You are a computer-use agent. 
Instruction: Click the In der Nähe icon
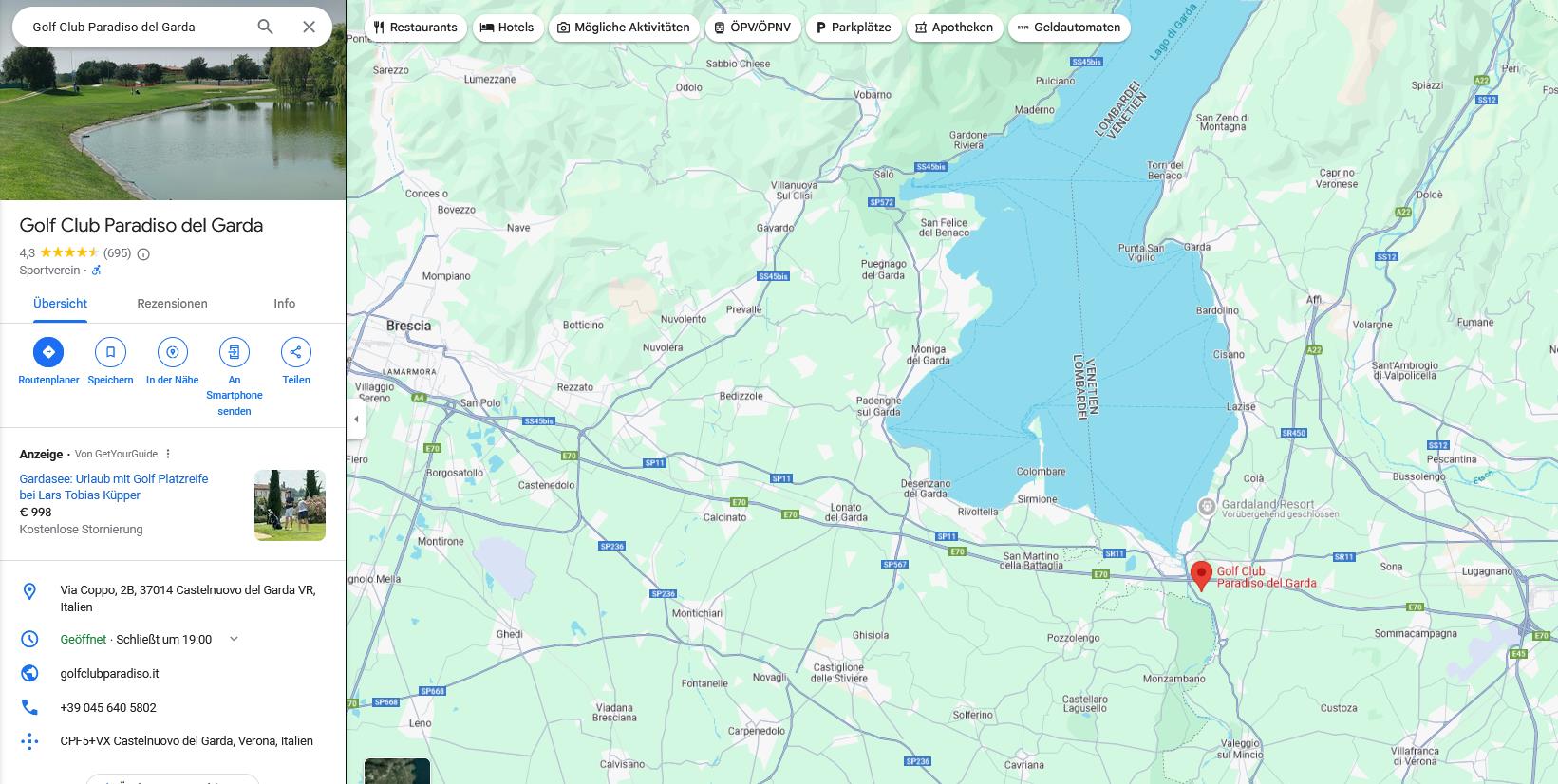[x=173, y=352]
